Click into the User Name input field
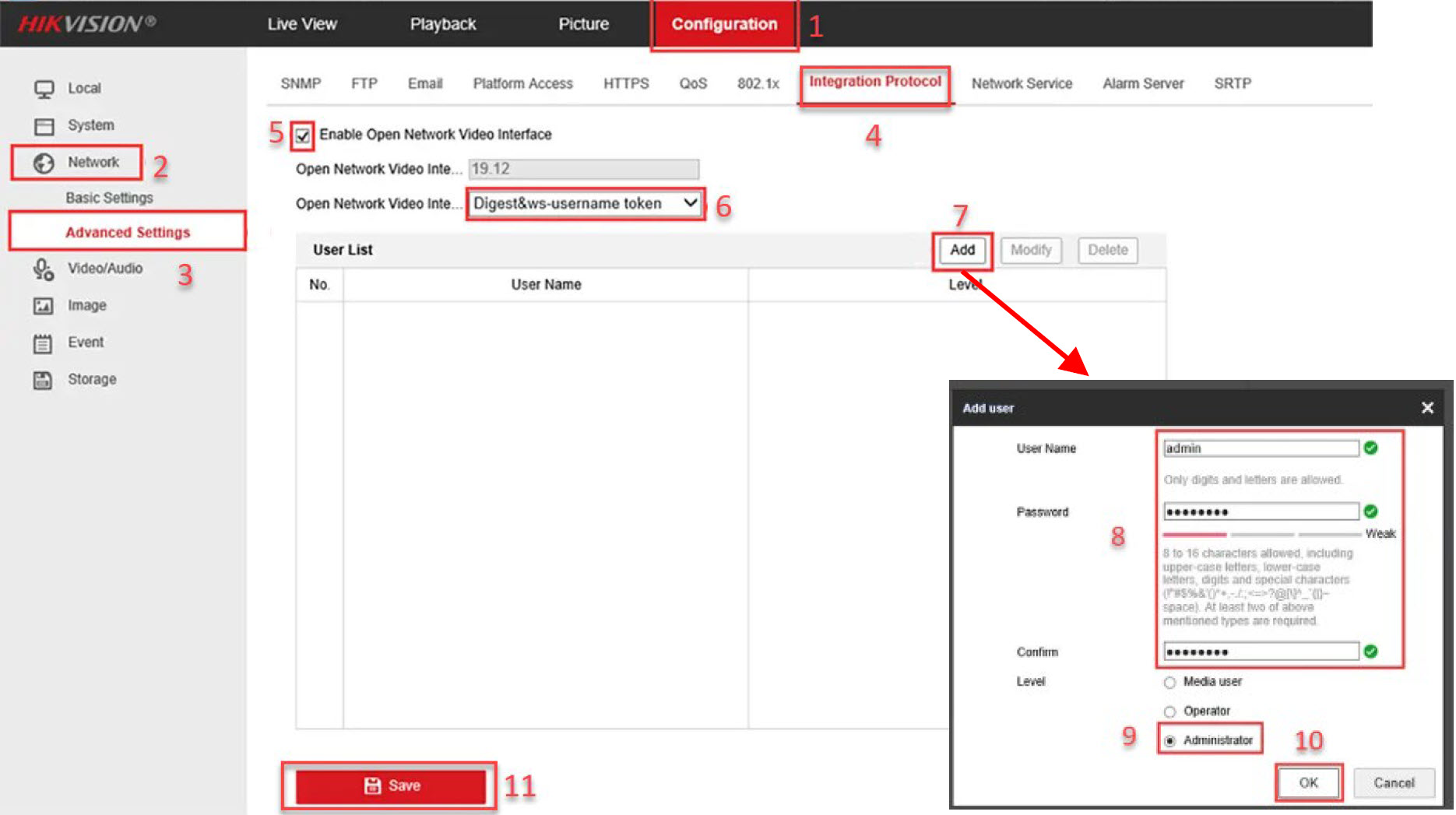This screenshot has height=815, width=1456. pos(1260,448)
